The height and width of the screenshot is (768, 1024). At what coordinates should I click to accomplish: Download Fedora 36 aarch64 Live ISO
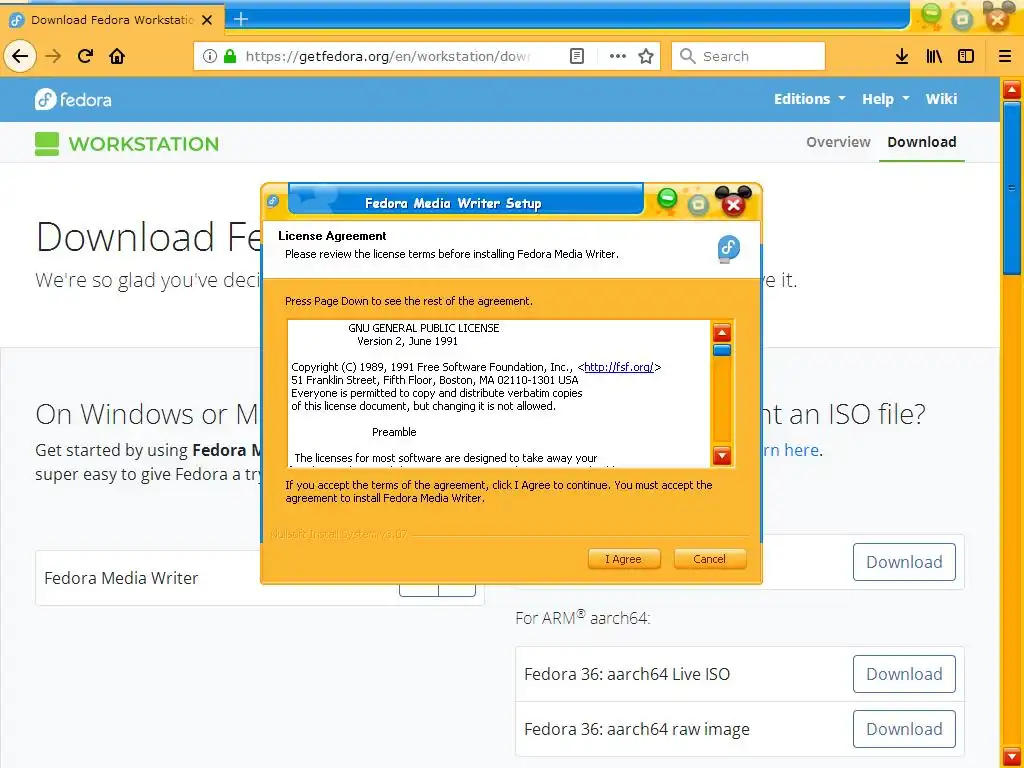[x=904, y=674]
